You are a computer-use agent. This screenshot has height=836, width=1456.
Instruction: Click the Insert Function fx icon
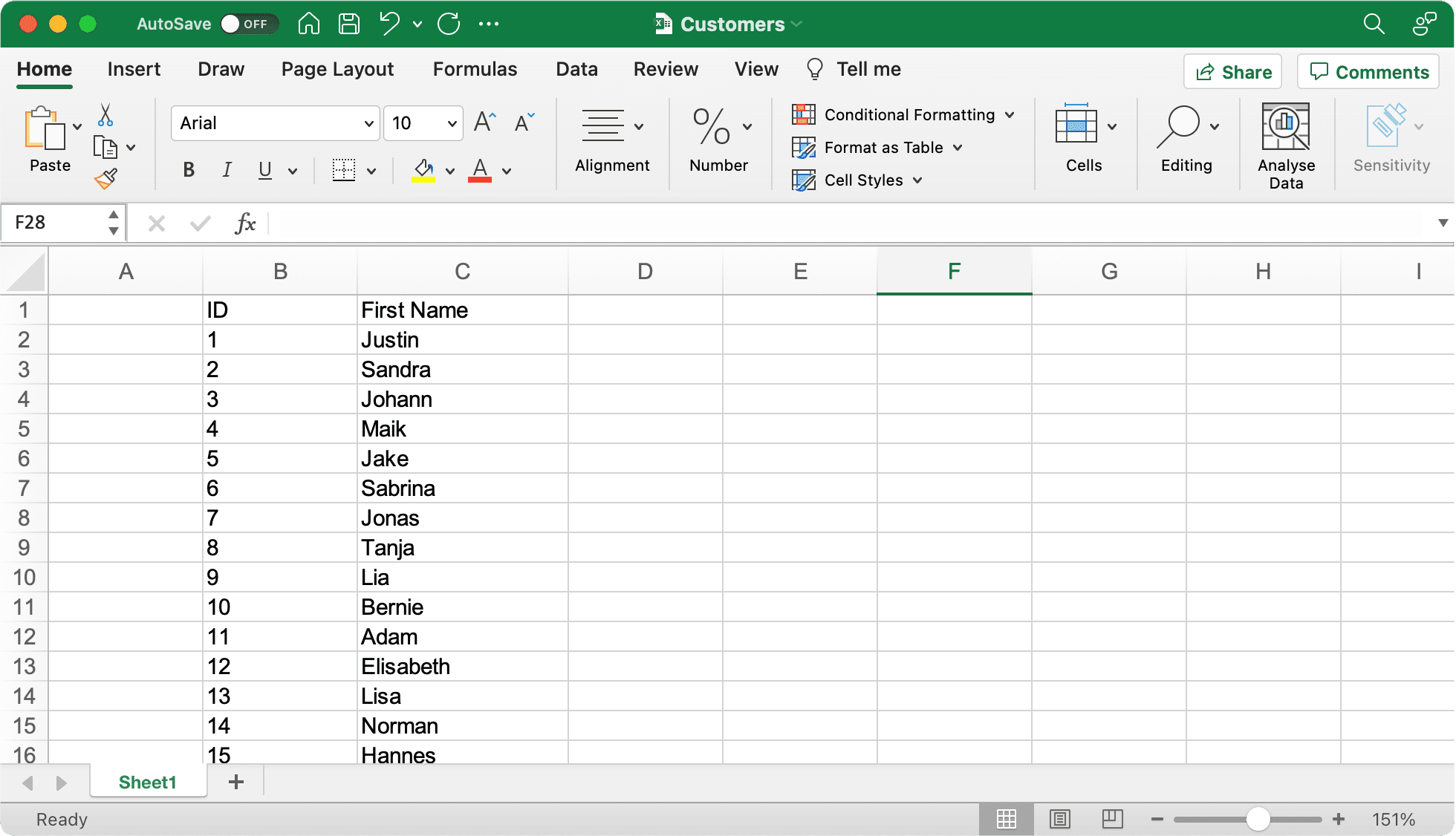coord(245,223)
